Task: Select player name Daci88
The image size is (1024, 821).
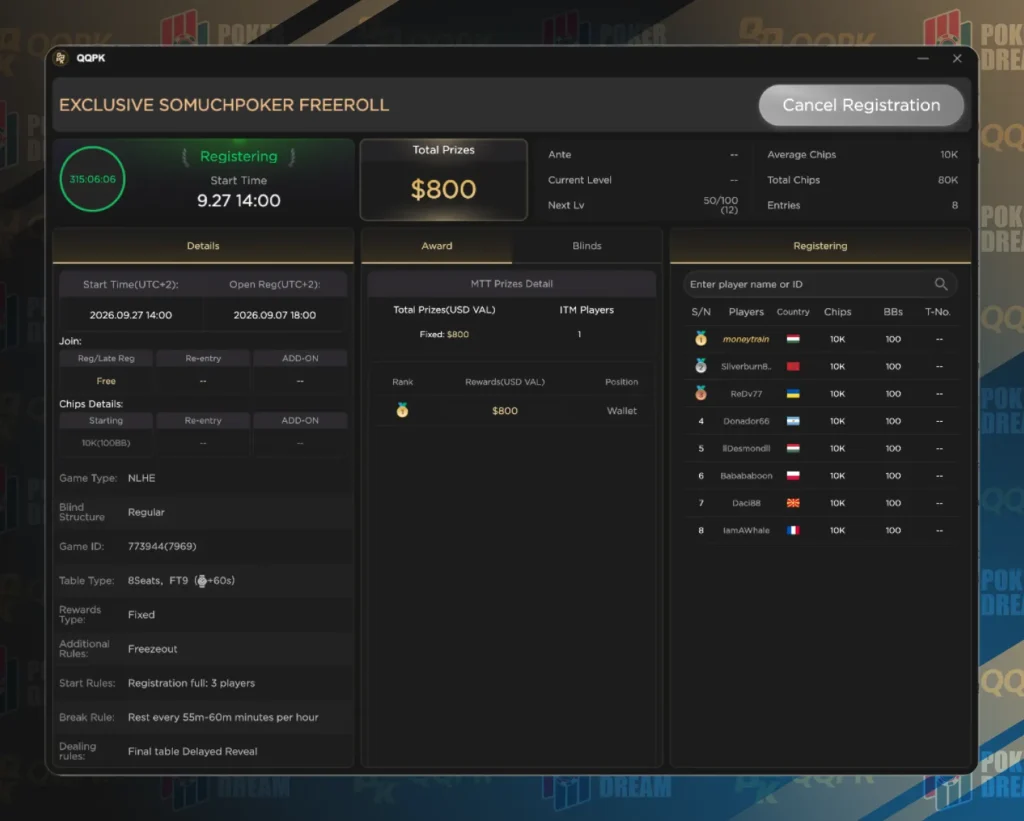Action: pos(746,503)
